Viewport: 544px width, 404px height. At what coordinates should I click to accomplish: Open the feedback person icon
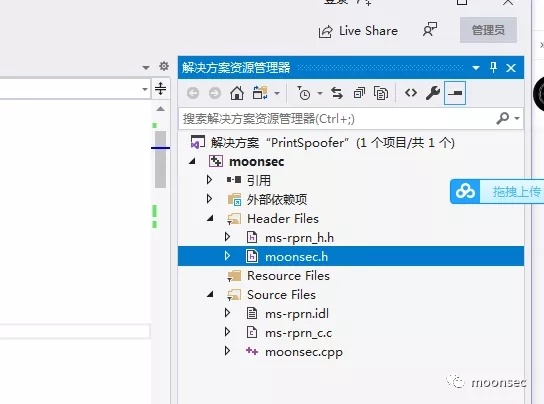coord(430,30)
